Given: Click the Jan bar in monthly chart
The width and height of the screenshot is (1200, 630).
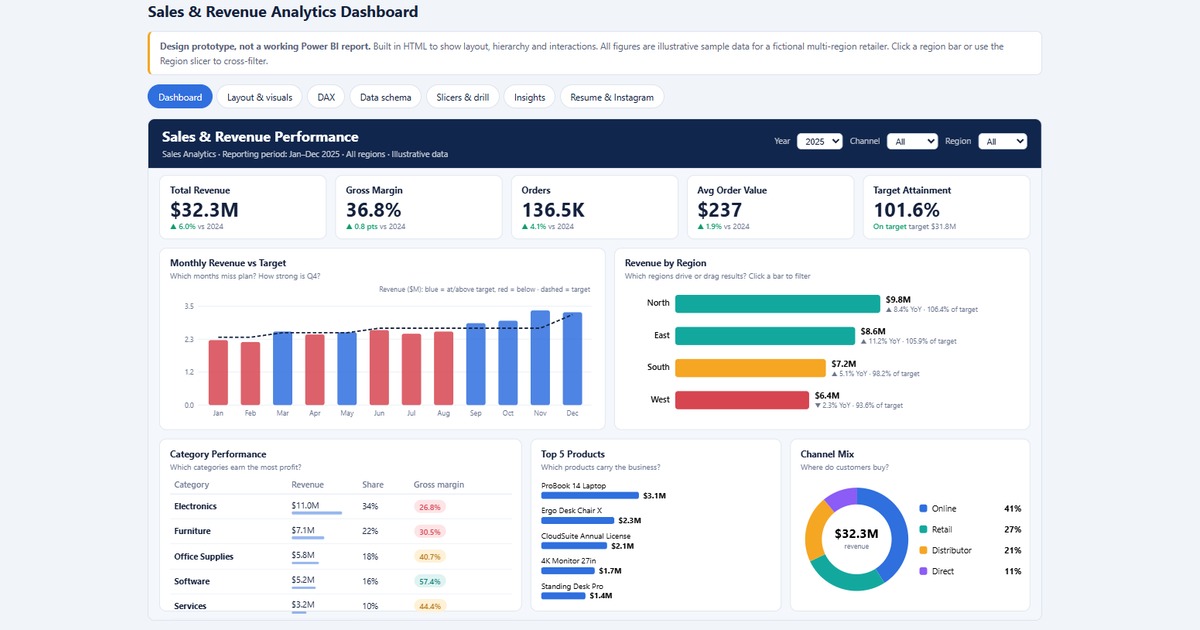Looking at the screenshot, I should tap(218, 372).
